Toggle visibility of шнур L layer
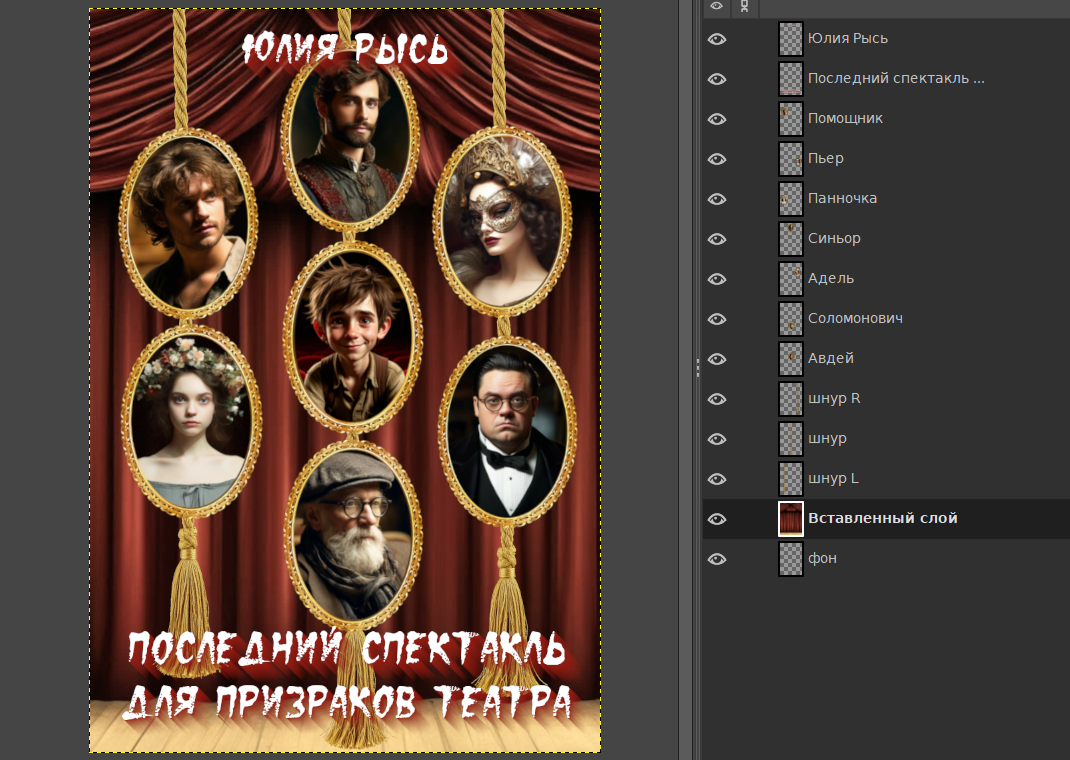Image resolution: width=1070 pixels, height=760 pixels. pos(717,479)
